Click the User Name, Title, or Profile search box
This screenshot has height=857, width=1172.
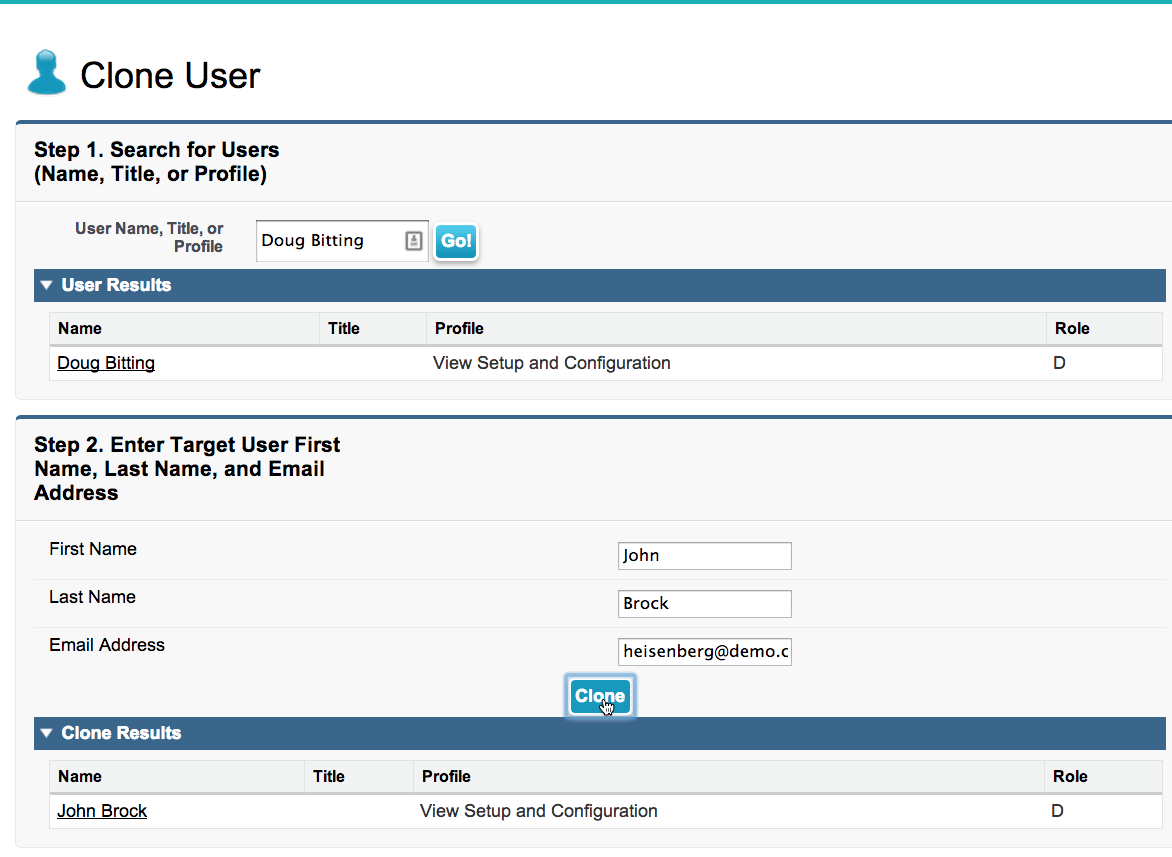point(330,241)
